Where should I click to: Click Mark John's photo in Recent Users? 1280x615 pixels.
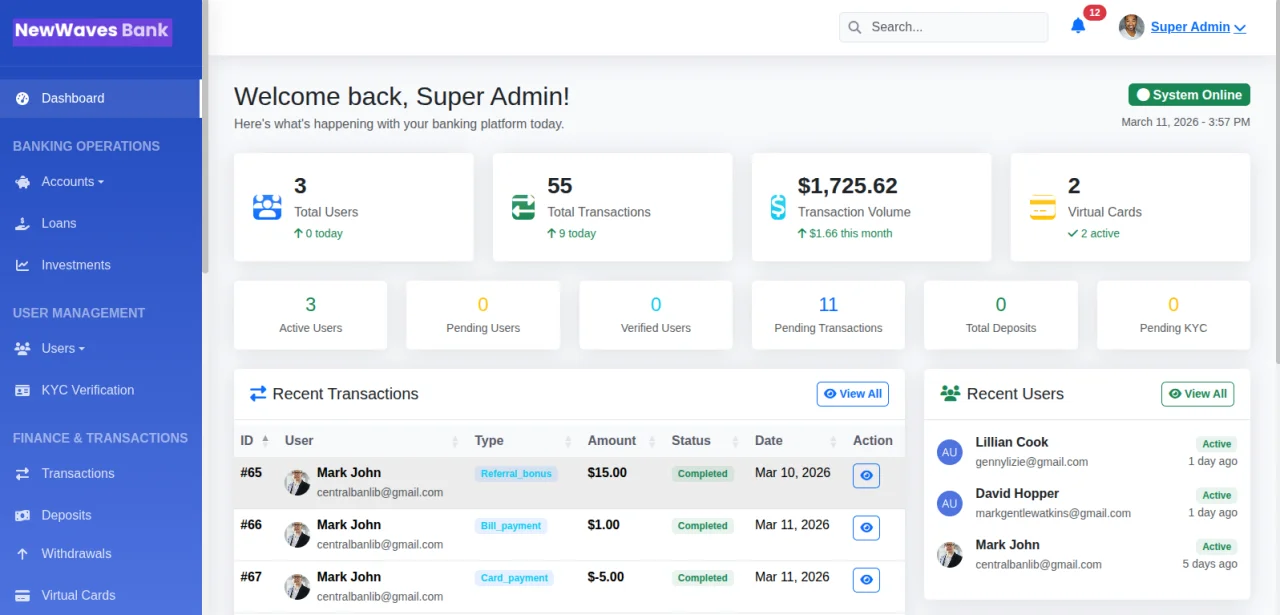click(950, 555)
